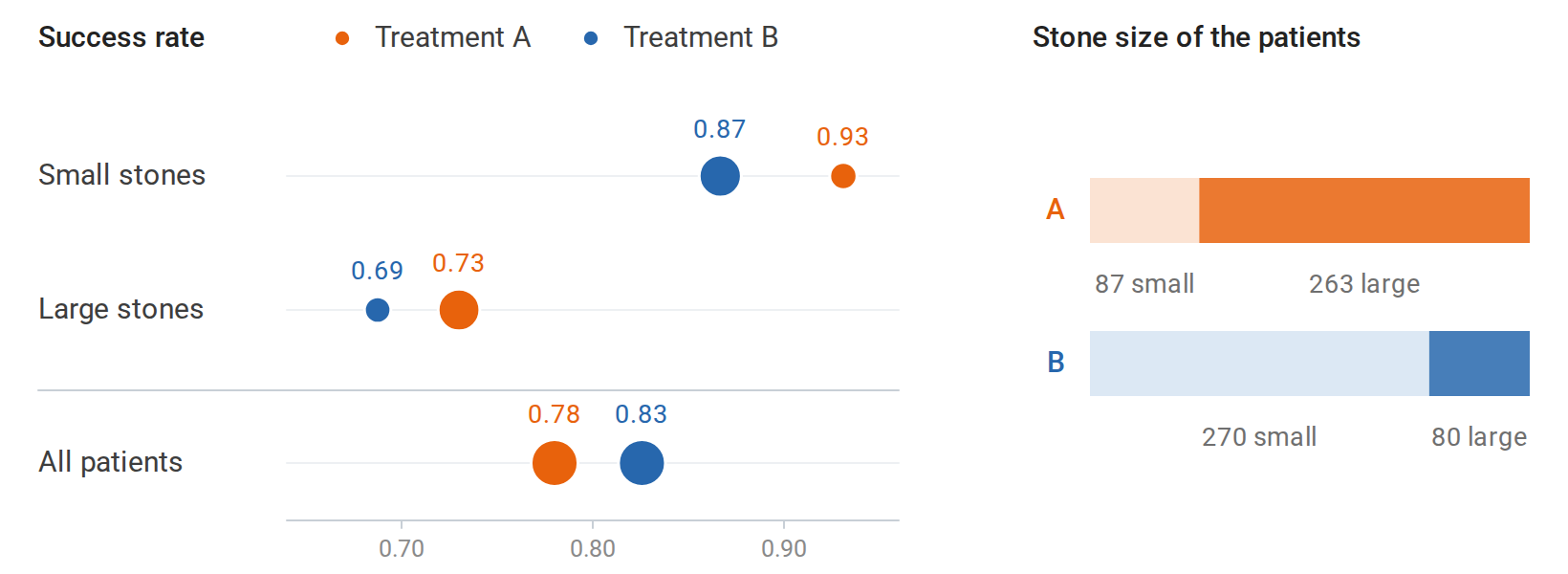Click the orange 0.73 large stones dot
Viewport: 1568px width, 574px height.
[459, 310]
